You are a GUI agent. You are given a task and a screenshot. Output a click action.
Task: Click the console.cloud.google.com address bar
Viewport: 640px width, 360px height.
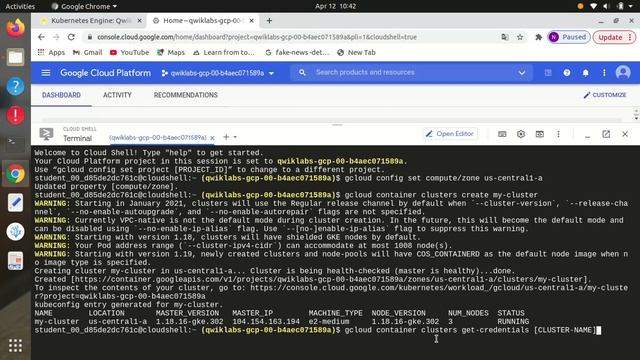pos(257,37)
